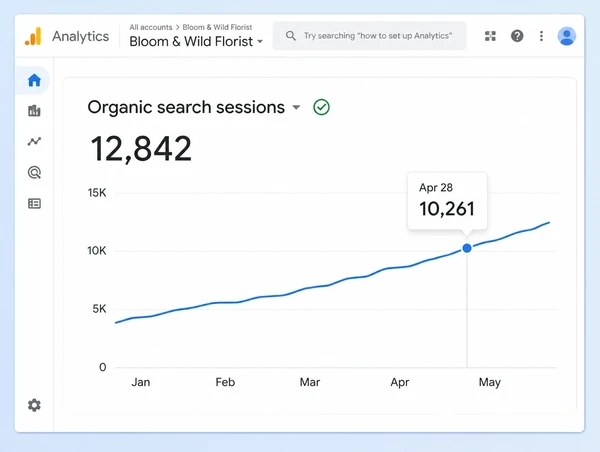Click the total sessions value 12,842
Image resolution: width=600 pixels, height=452 pixels.
(141, 149)
